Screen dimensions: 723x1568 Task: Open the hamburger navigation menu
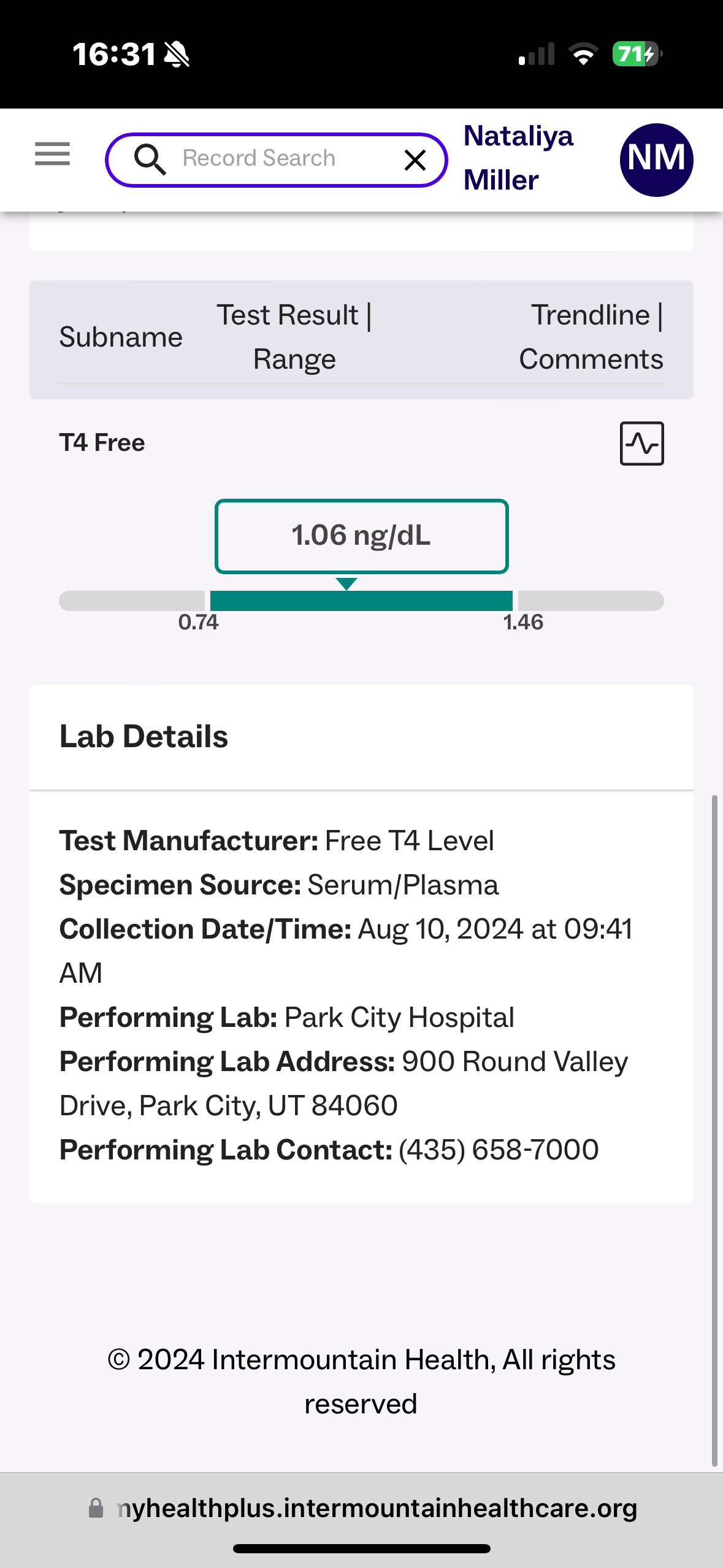coord(52,153)
